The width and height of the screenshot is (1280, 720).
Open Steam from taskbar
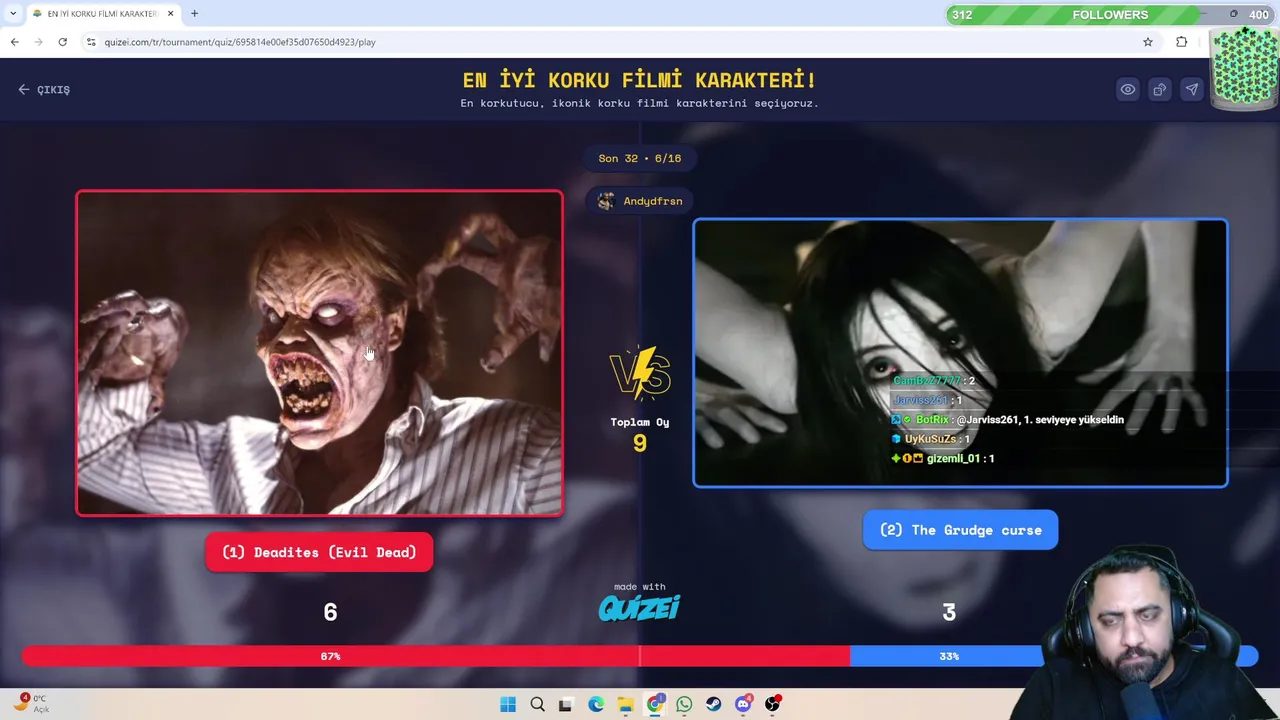pyautogui.click(x=713, y=704)
